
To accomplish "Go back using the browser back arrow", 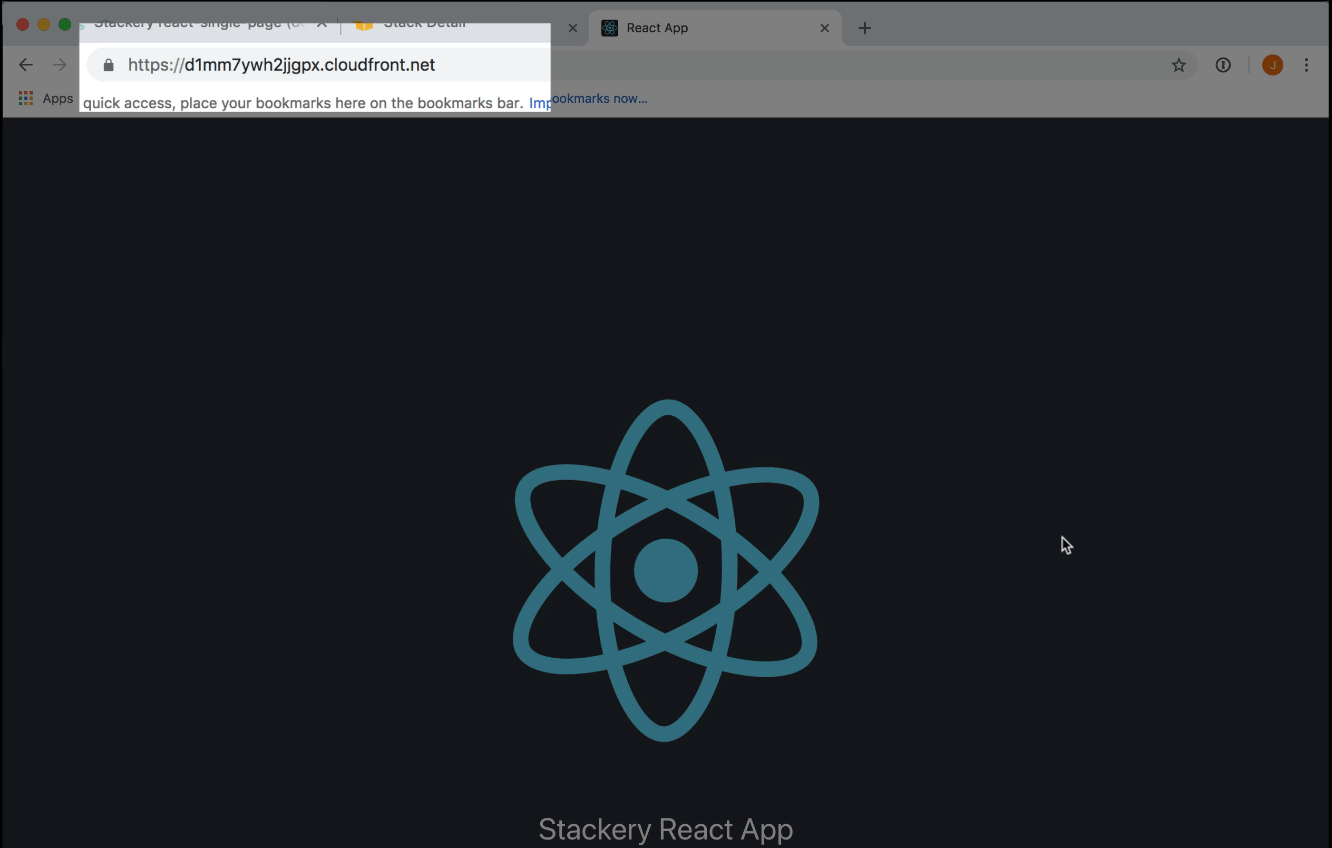I will pos(26,65).
